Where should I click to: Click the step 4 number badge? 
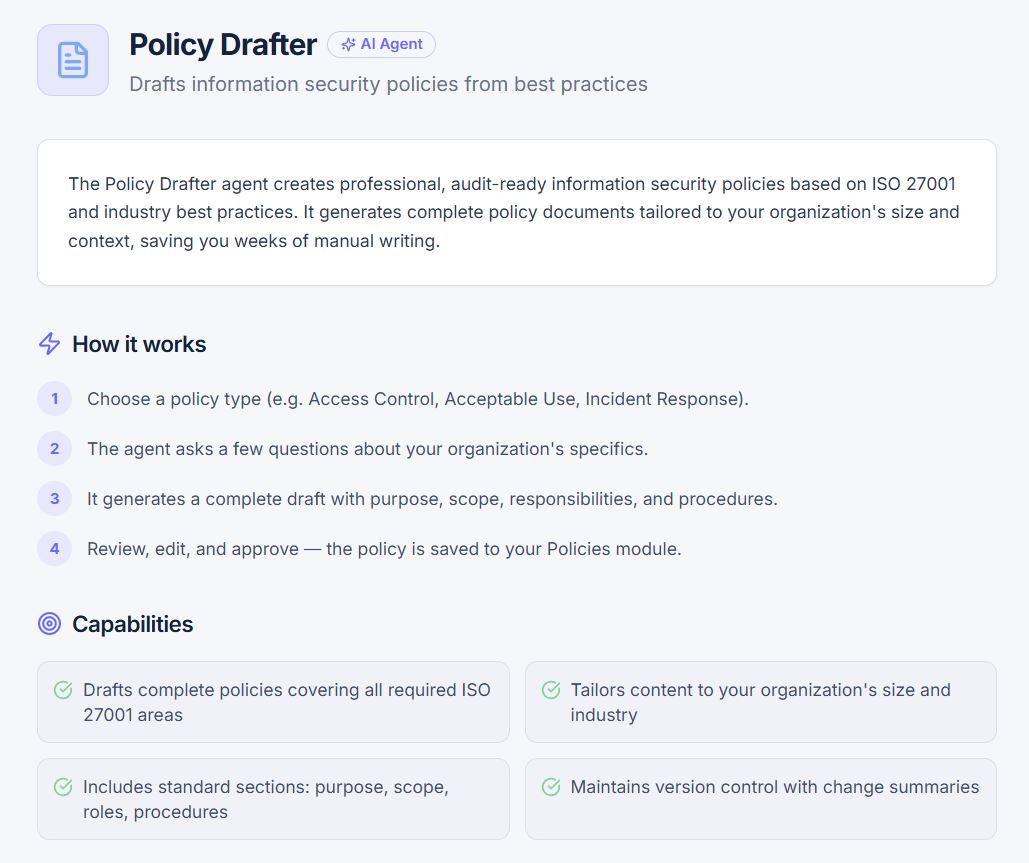54,549
